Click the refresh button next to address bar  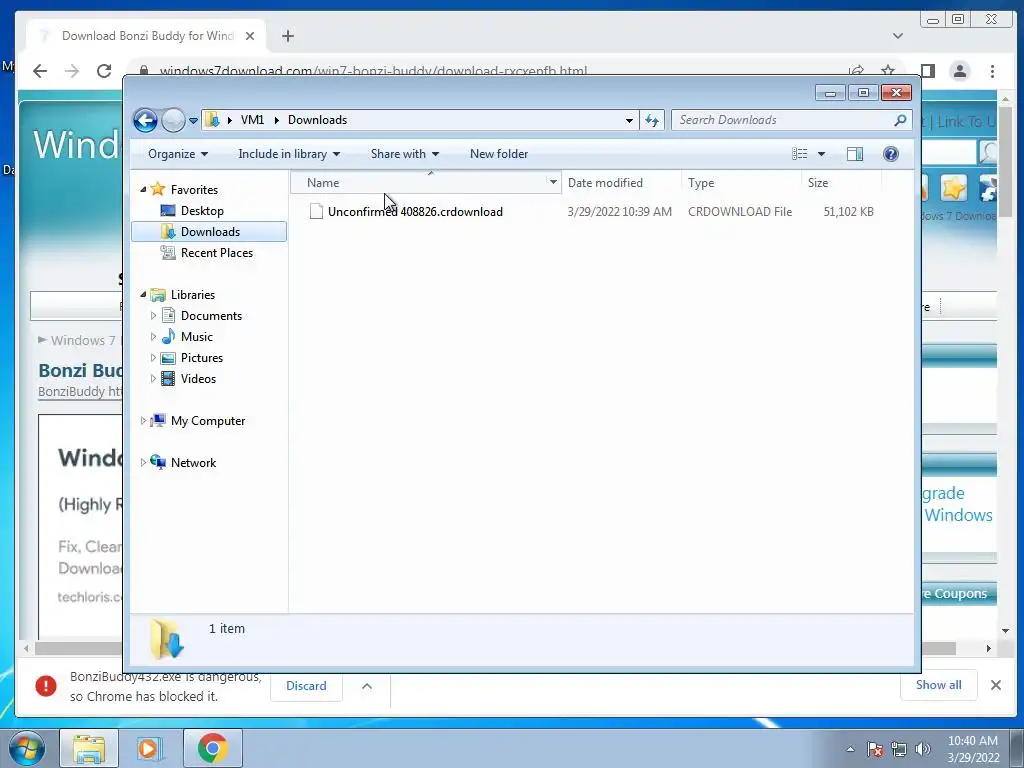pyautogui.click(x=652, y=120)
